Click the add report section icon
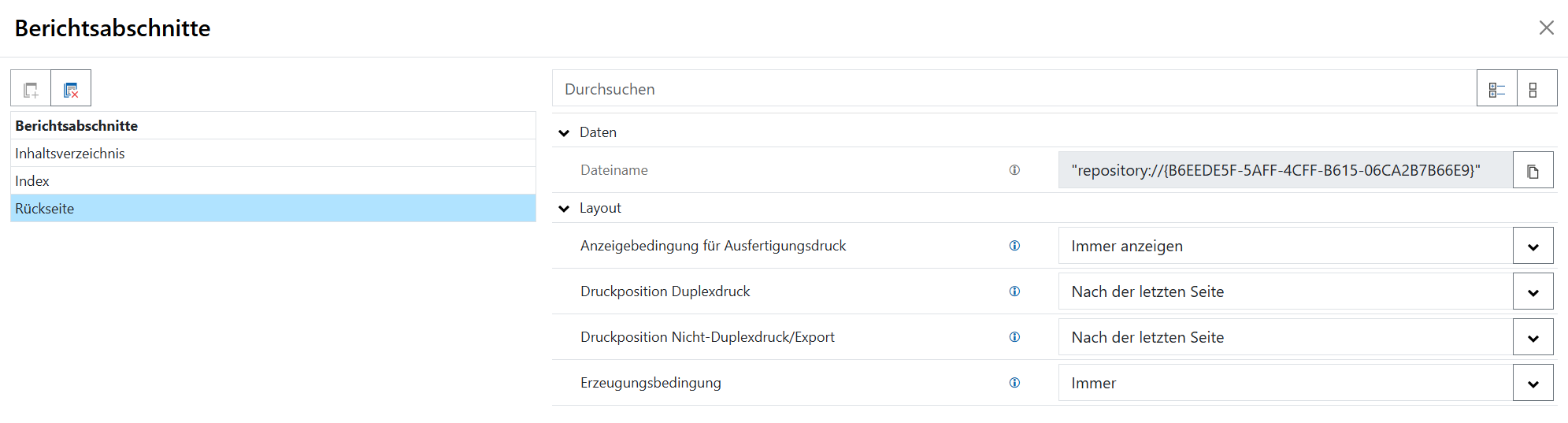Screen dimensions: 1568x423 point(31,89)
